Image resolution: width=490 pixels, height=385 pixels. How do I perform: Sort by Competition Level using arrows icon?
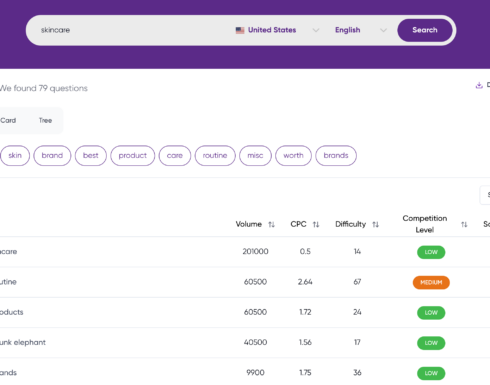point(464,224)
